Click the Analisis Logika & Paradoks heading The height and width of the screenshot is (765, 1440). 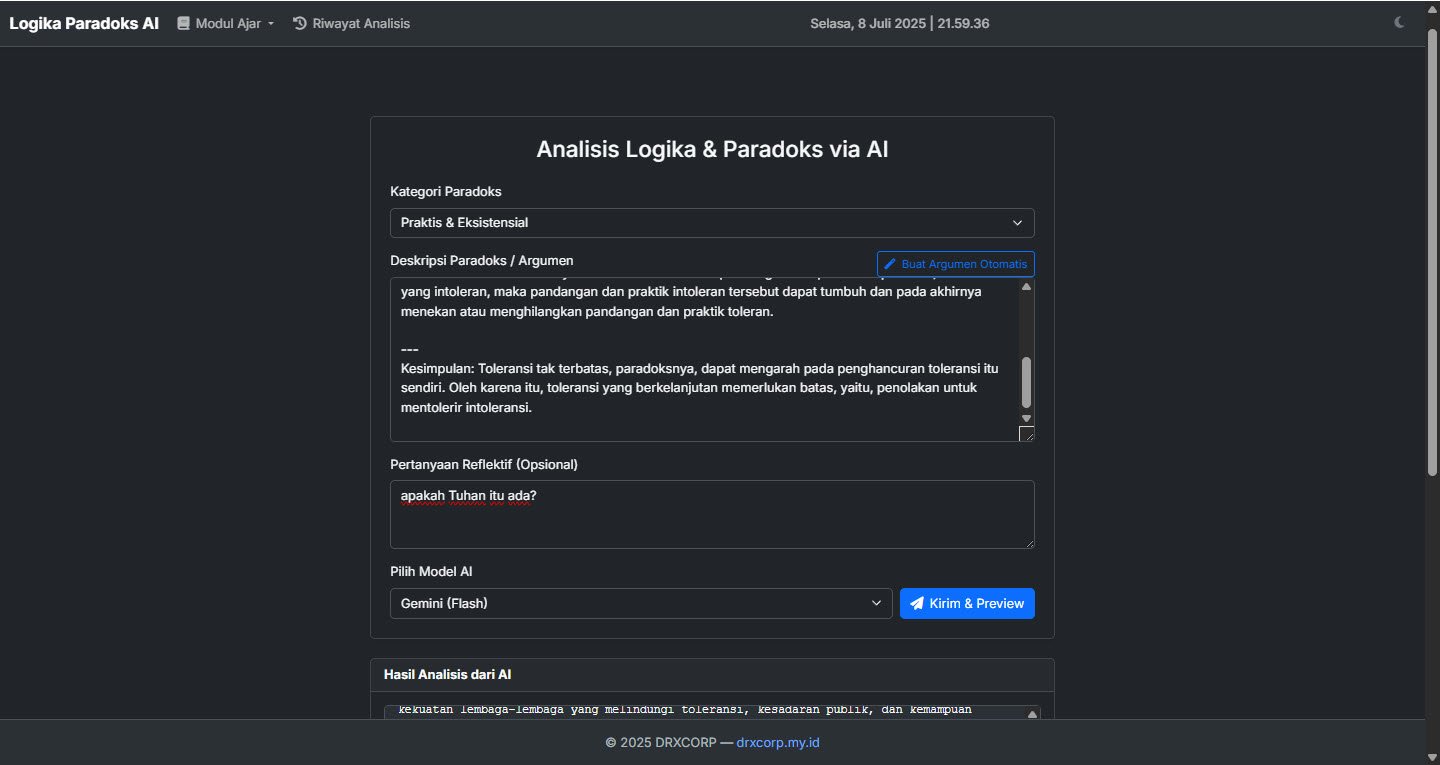[712, 149]
